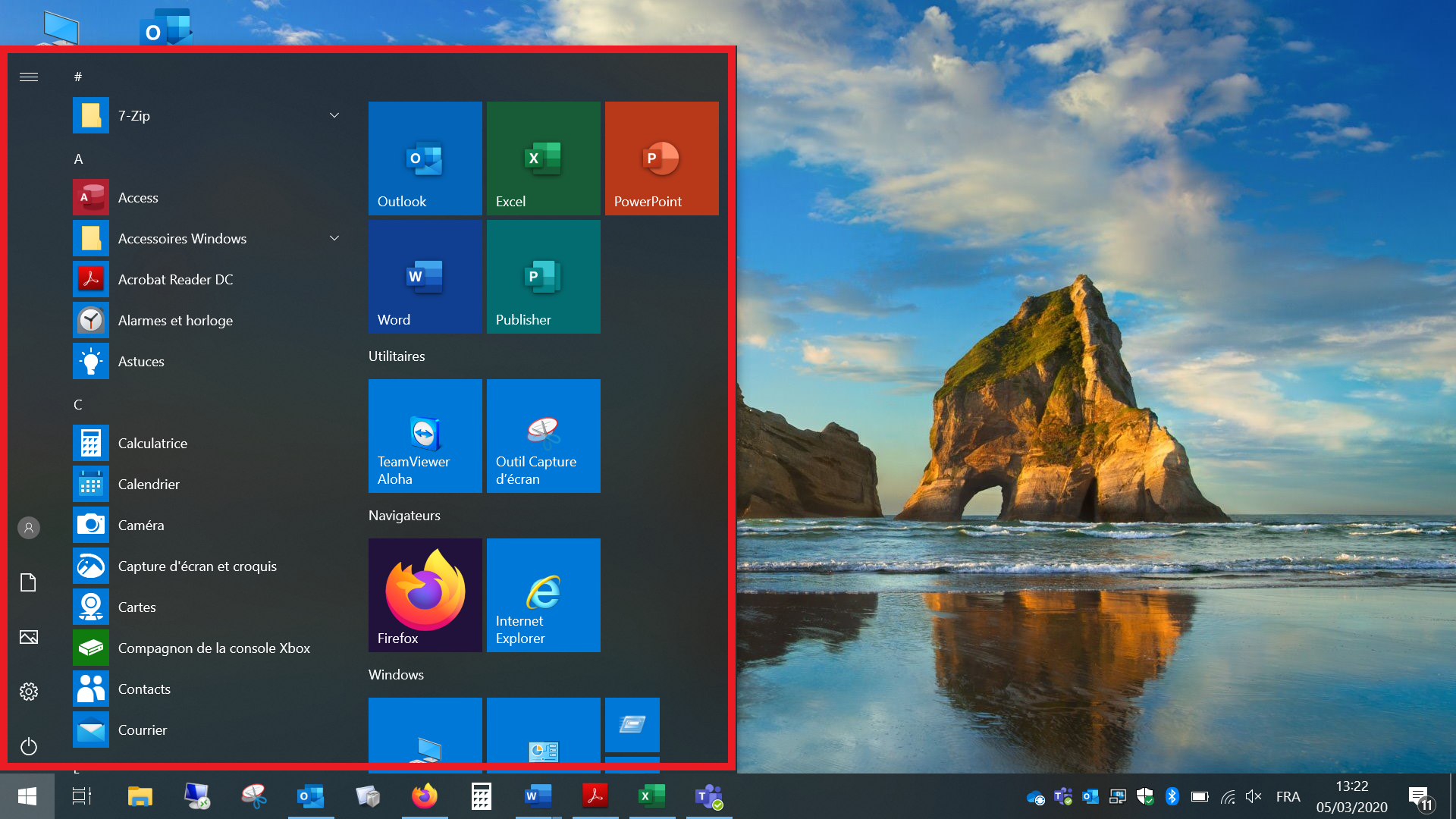This screenshot has width=1456, height=819.
Task: Open Pictures from Start sidebar
Action: click(29, 637)
